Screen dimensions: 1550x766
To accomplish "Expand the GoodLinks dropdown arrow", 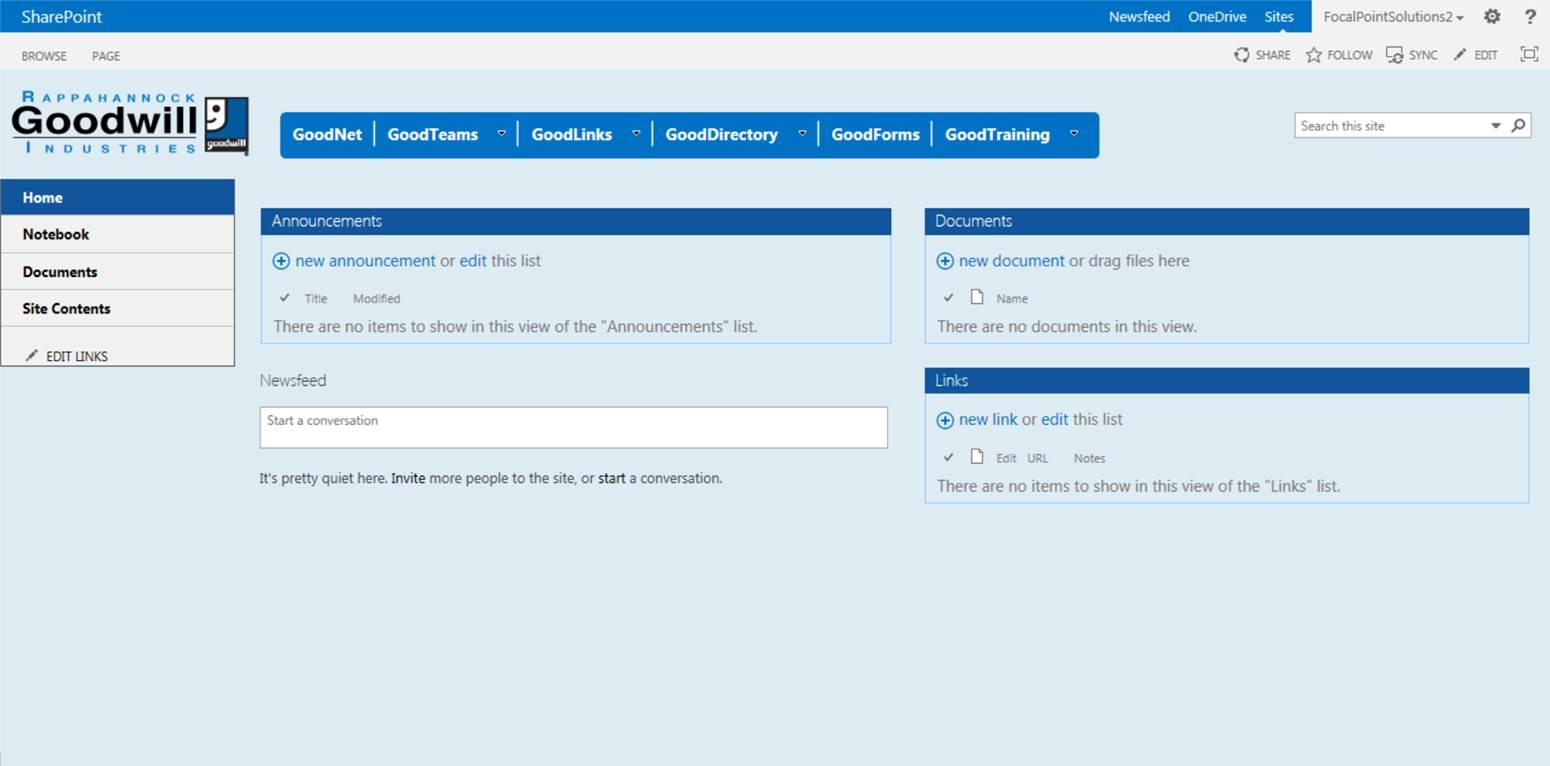I will coord(635,133).
